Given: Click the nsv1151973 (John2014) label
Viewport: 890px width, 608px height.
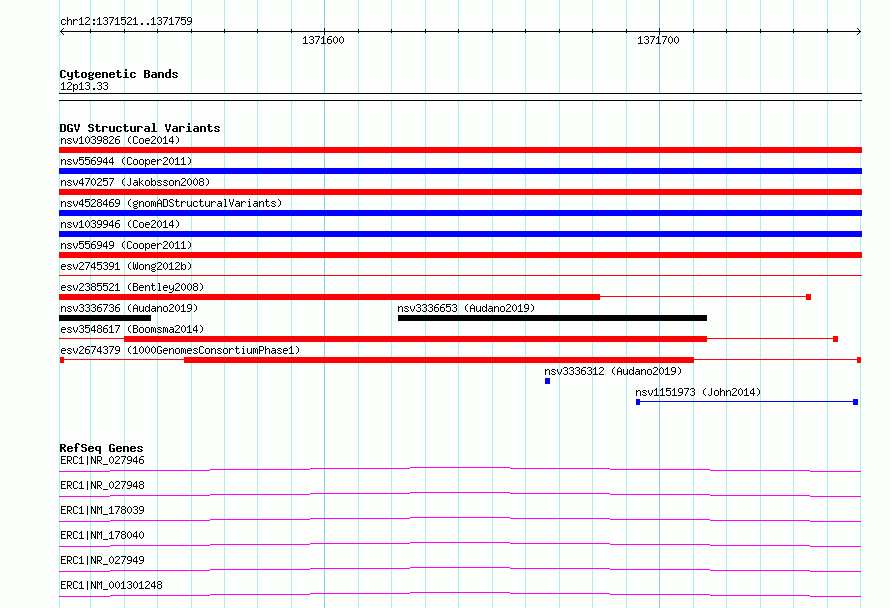Looking at the screenshot, I should (698, 392).
